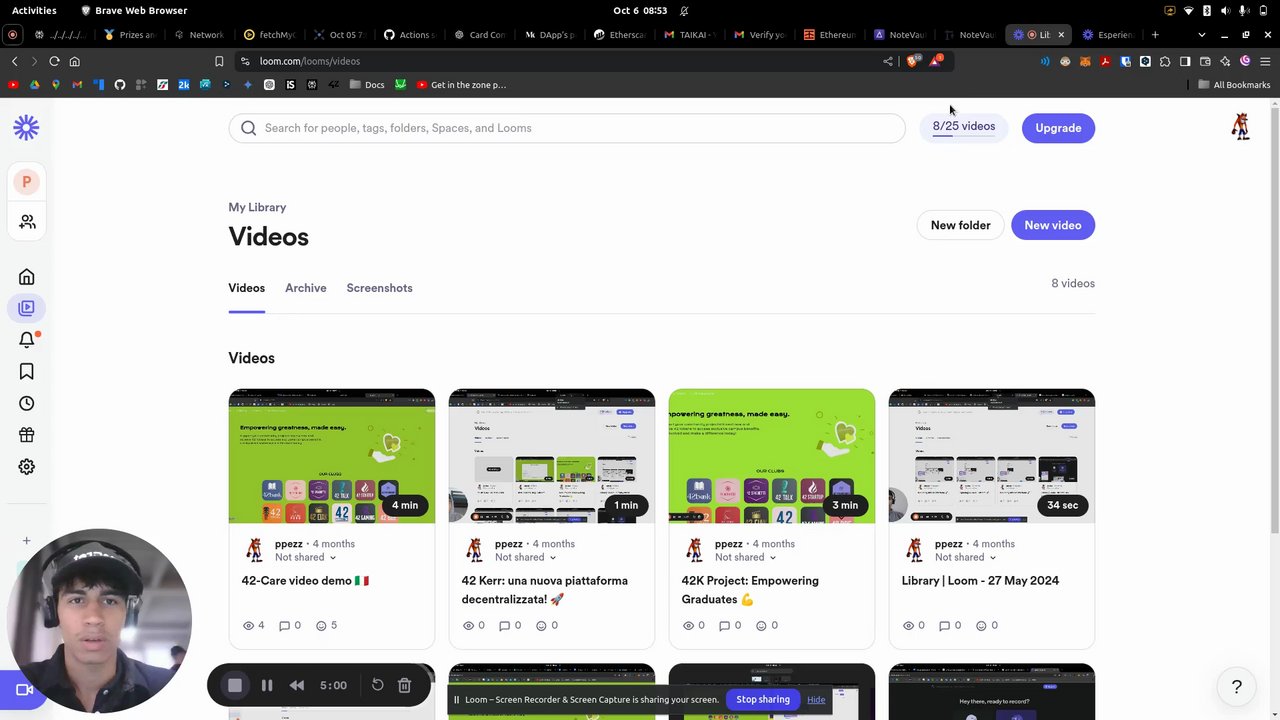Open settings gear in Loom sidebar
The height and width of the screenshot is (720, 1280).
(27, 467)
